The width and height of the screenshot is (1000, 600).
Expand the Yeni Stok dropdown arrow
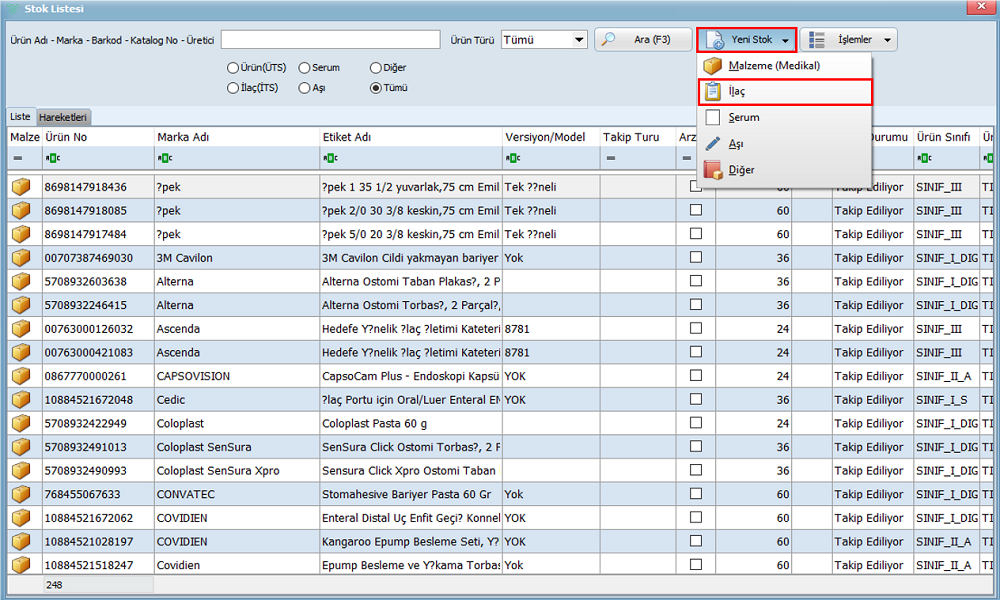point(786,41)
